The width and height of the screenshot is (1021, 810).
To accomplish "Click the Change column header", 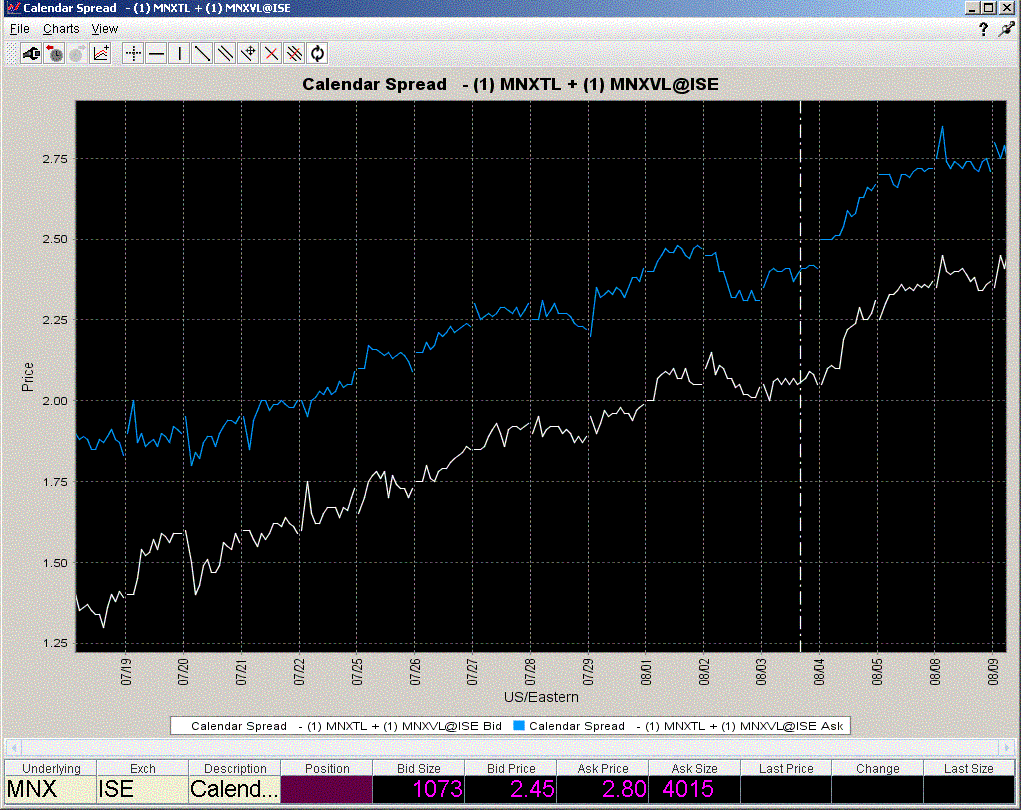I will click(x=878, y=768).
